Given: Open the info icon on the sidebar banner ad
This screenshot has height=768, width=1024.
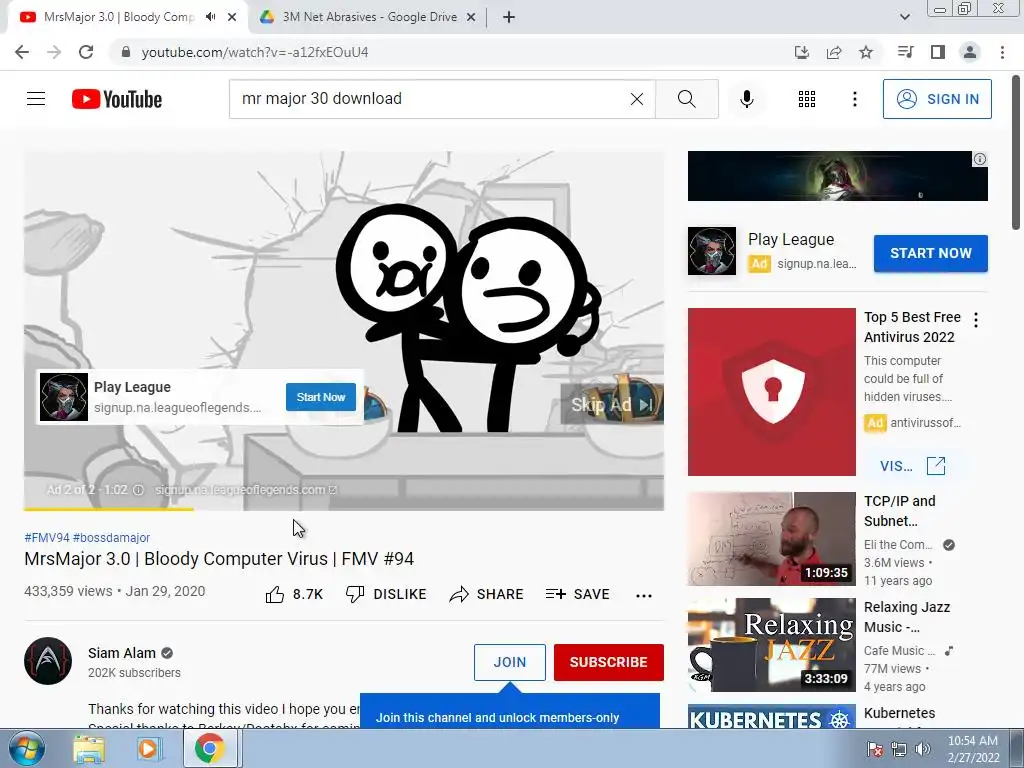Looking at the screenshot, I should point(980,159).
